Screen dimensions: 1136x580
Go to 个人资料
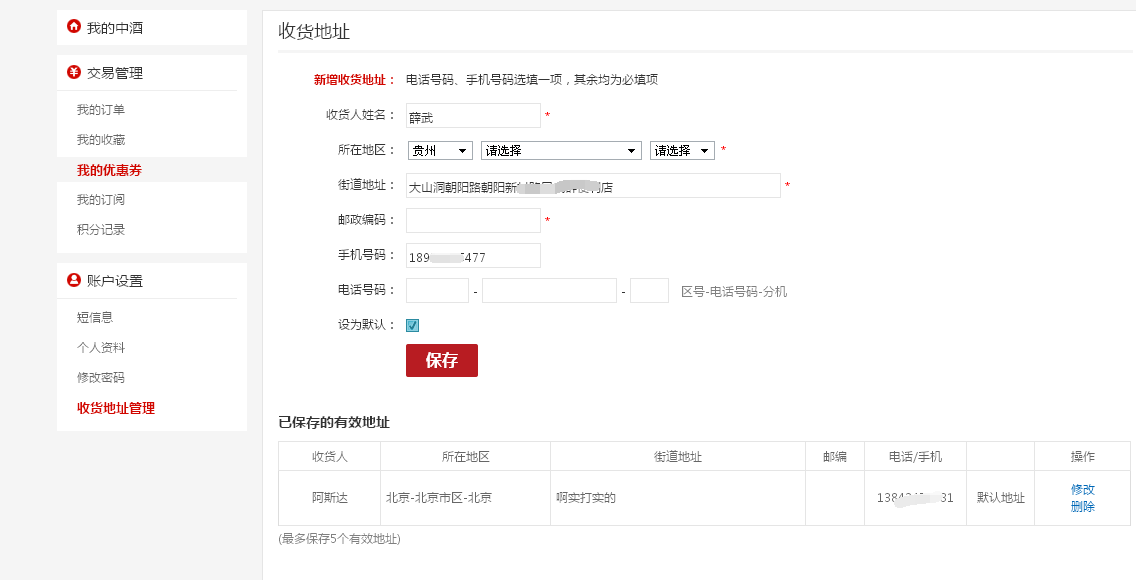(x=101, y=348)
